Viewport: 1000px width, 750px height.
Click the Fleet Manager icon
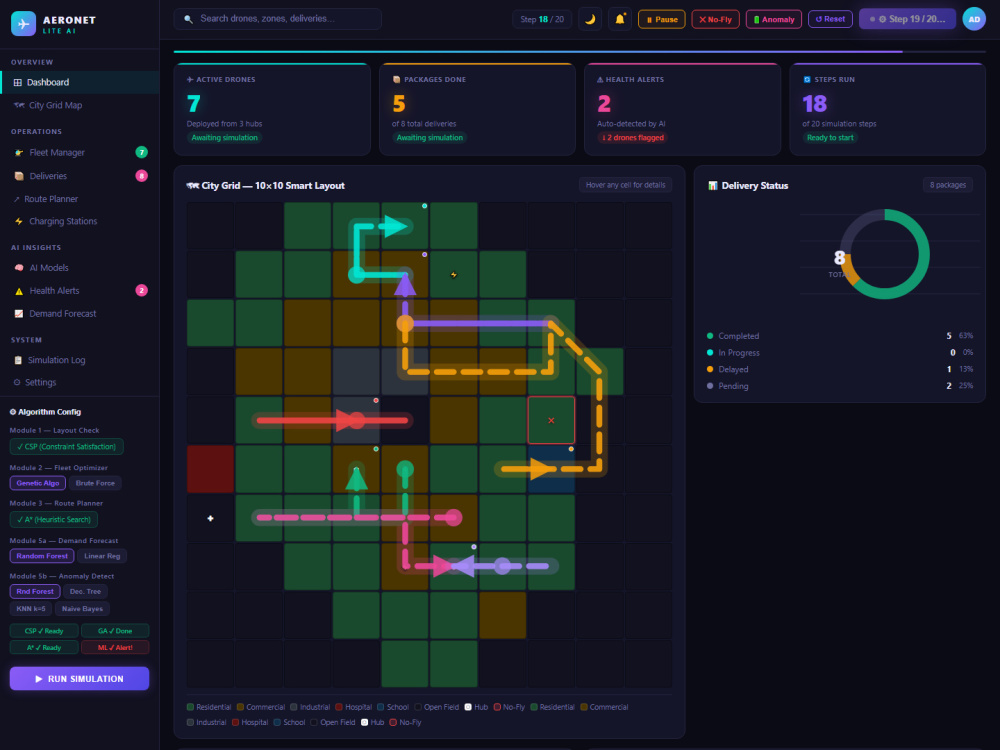[19, 152]
